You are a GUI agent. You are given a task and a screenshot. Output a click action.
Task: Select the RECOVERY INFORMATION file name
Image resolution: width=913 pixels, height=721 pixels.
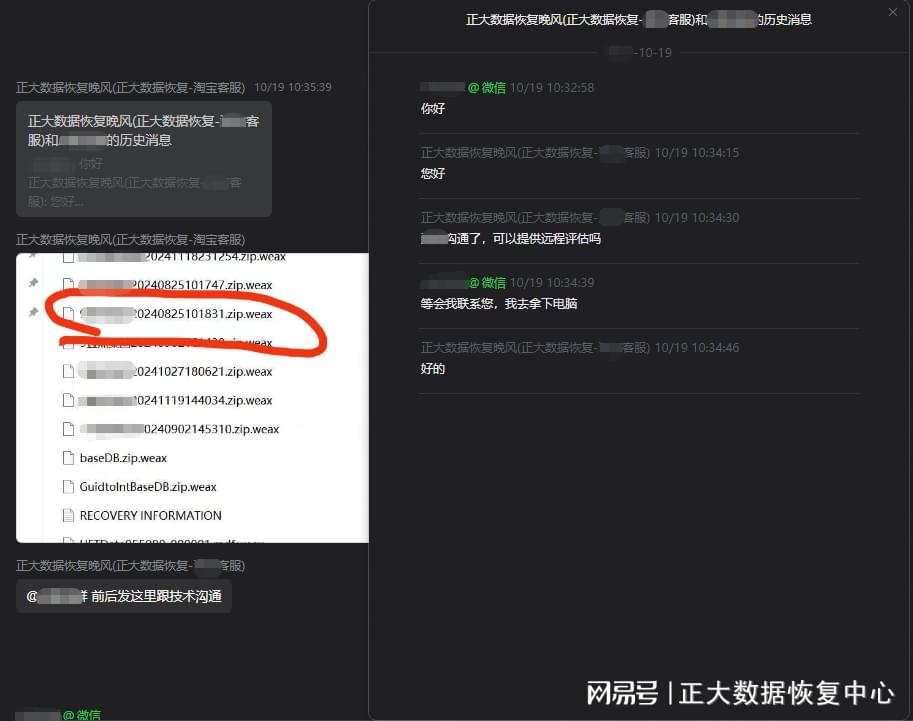(x=150, y=516)
